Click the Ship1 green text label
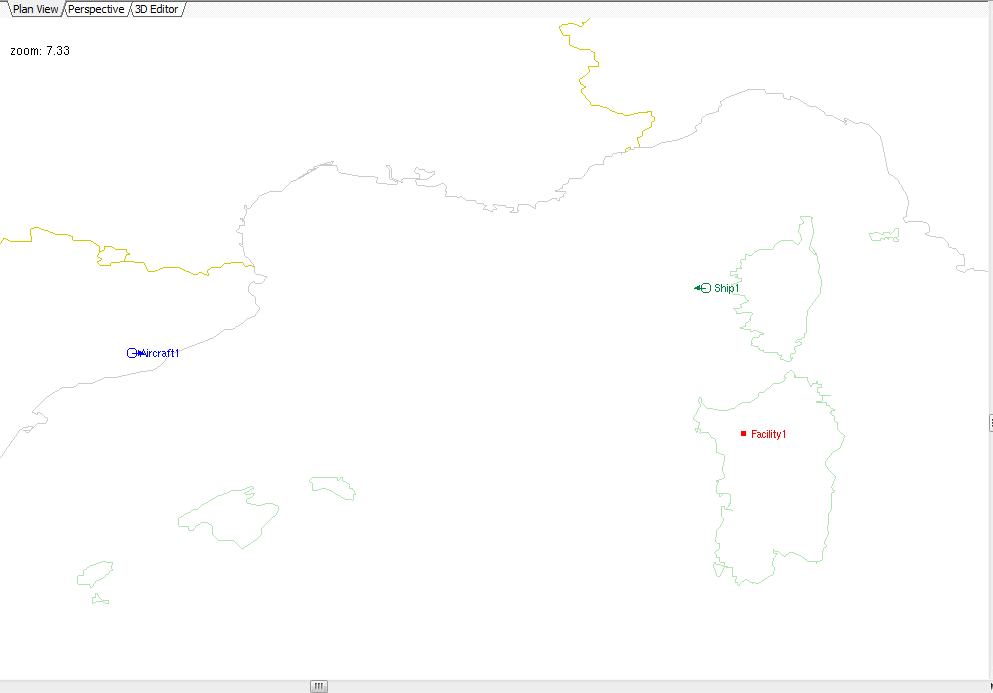 pos(727,288)
